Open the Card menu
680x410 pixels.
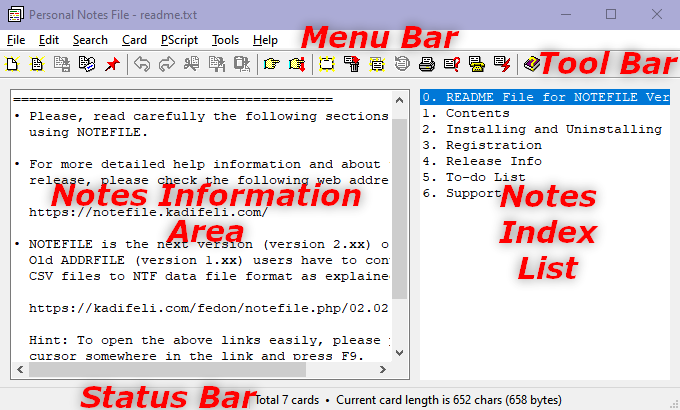tap(134, 40)
